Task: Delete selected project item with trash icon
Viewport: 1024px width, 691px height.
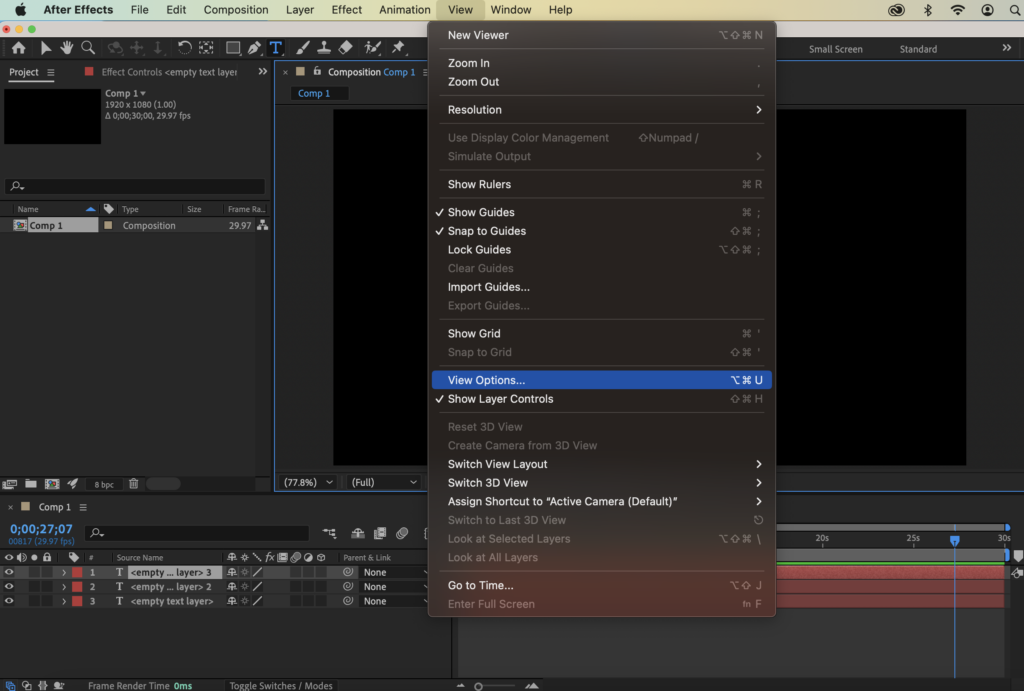Action: (x=133, y=484)
